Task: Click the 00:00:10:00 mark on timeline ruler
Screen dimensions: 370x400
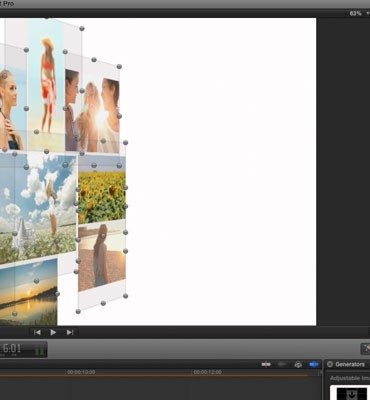Action: pos(81,372)
